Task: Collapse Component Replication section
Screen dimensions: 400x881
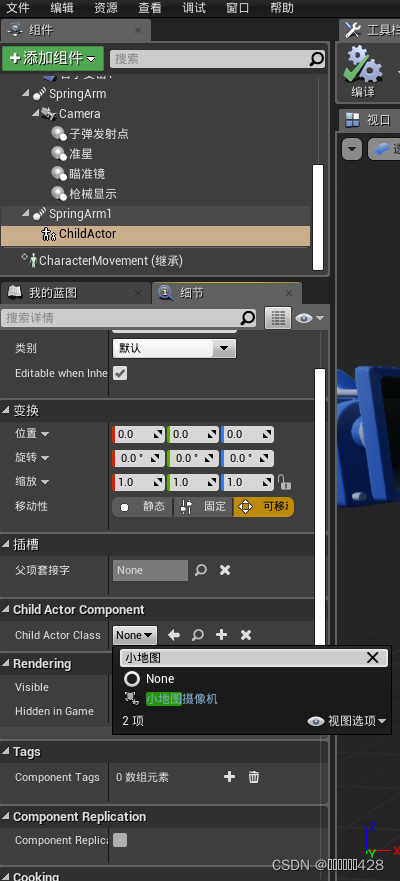Action: pyautogui.click(x=6, y=817)
